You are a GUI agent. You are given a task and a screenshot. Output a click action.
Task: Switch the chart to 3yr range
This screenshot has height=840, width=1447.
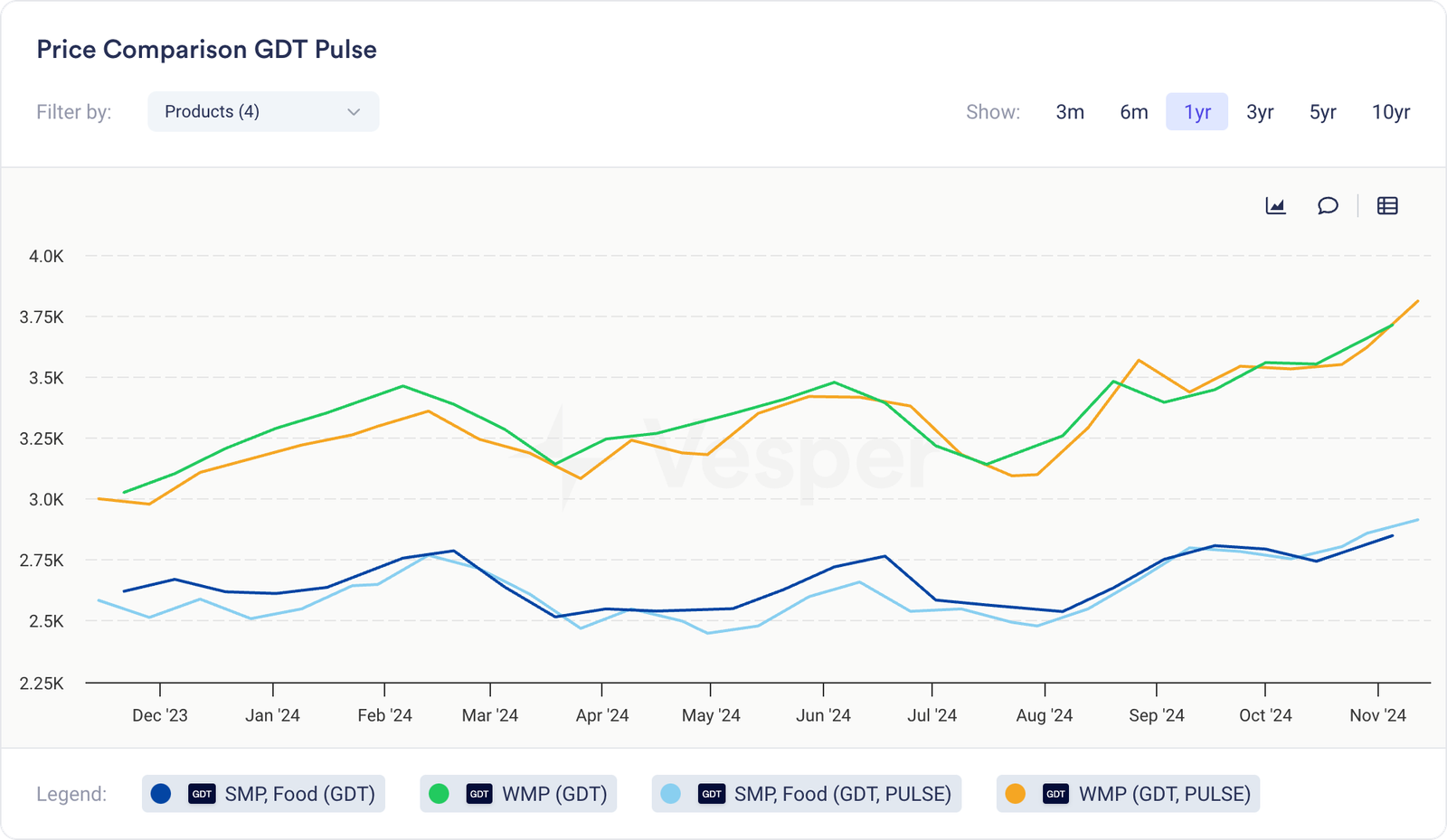[1260, 112]
